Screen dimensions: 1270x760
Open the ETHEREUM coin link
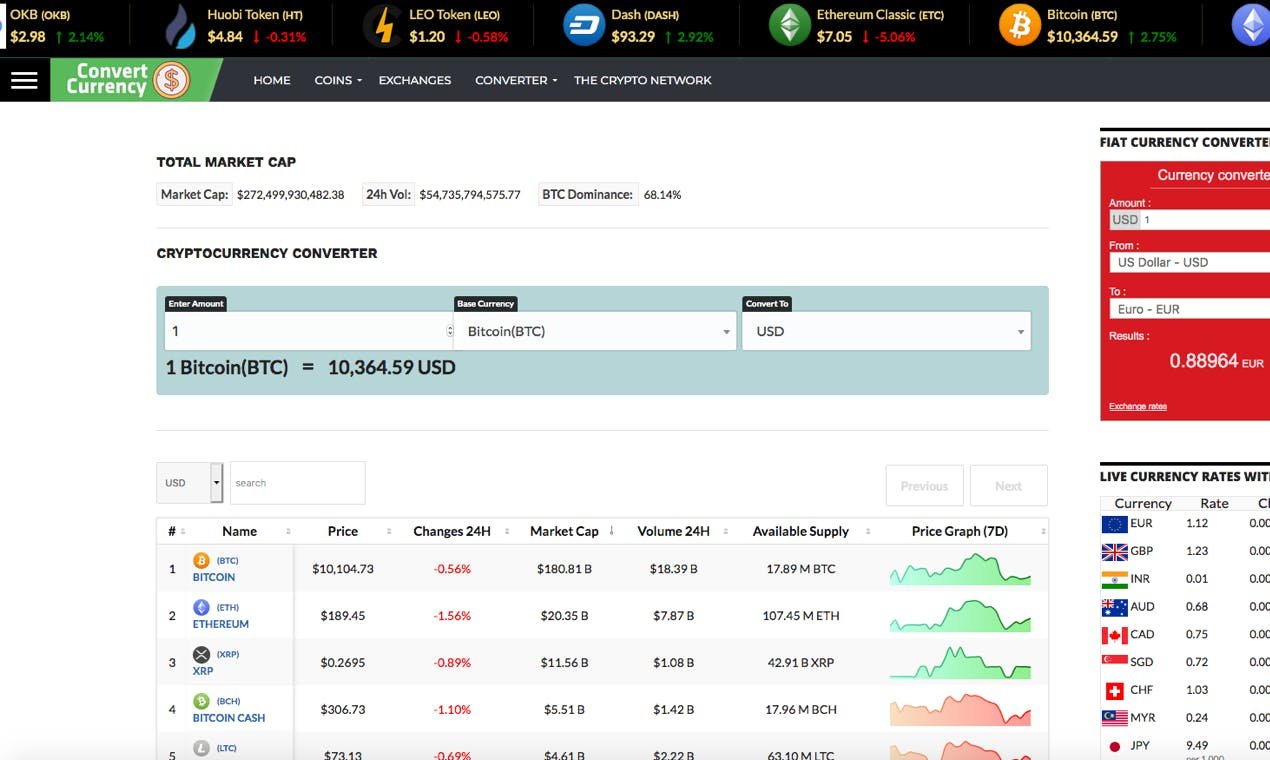(221, 624)
